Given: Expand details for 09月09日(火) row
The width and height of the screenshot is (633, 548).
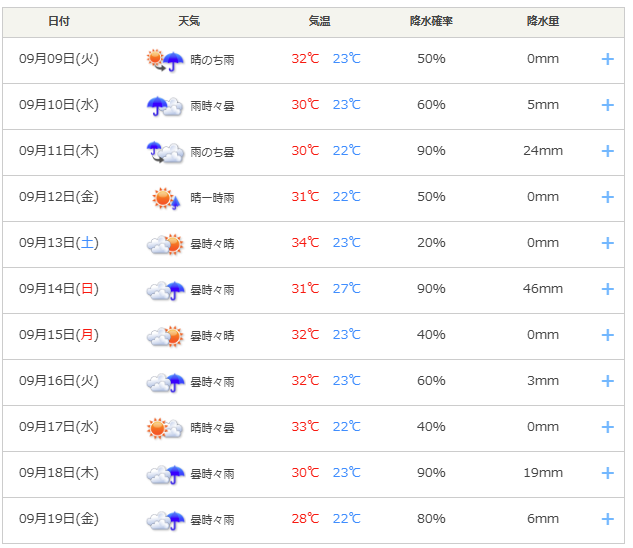Looking at the screenshot, I should [607, 59].
